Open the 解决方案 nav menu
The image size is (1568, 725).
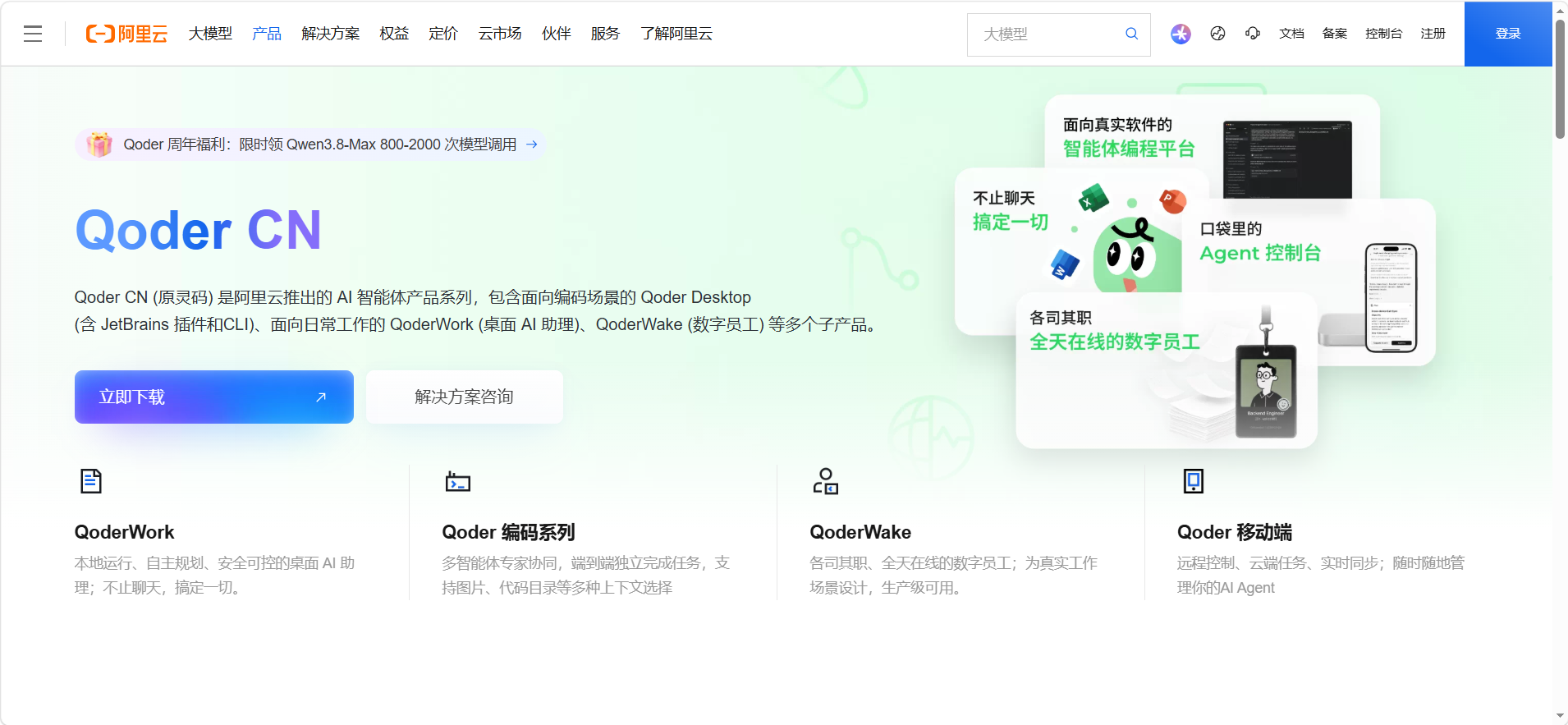coord(331,34)
